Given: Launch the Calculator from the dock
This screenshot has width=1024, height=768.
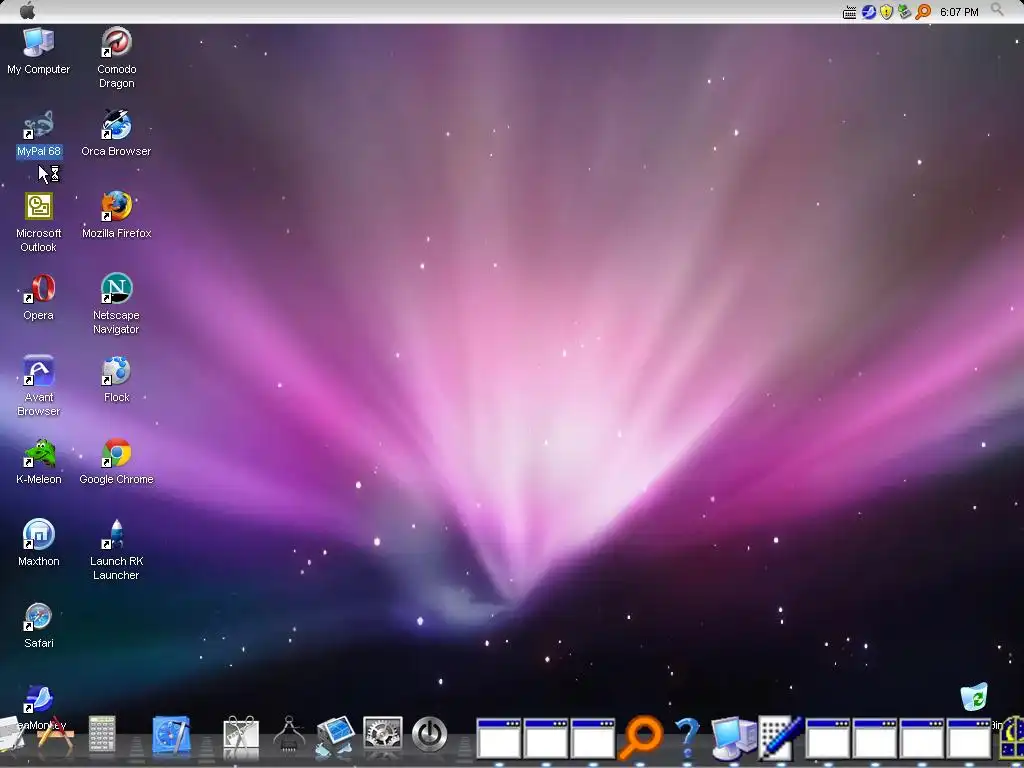Looking at the screenshot, I should 102,734.
